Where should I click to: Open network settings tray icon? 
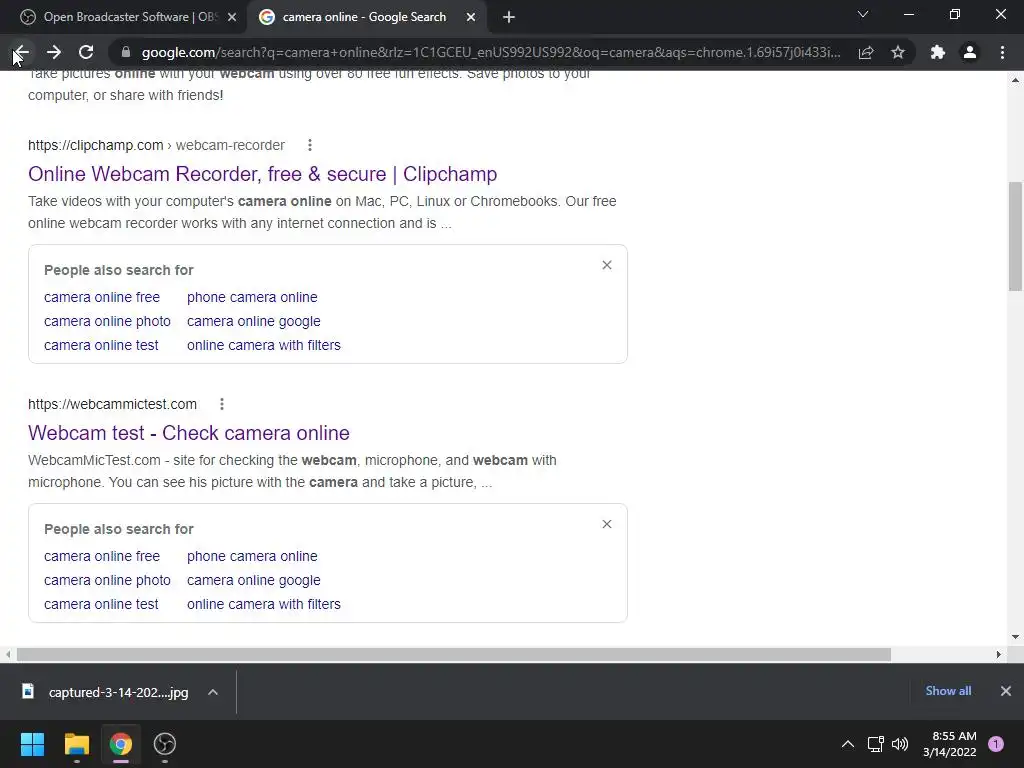(876, 744)
